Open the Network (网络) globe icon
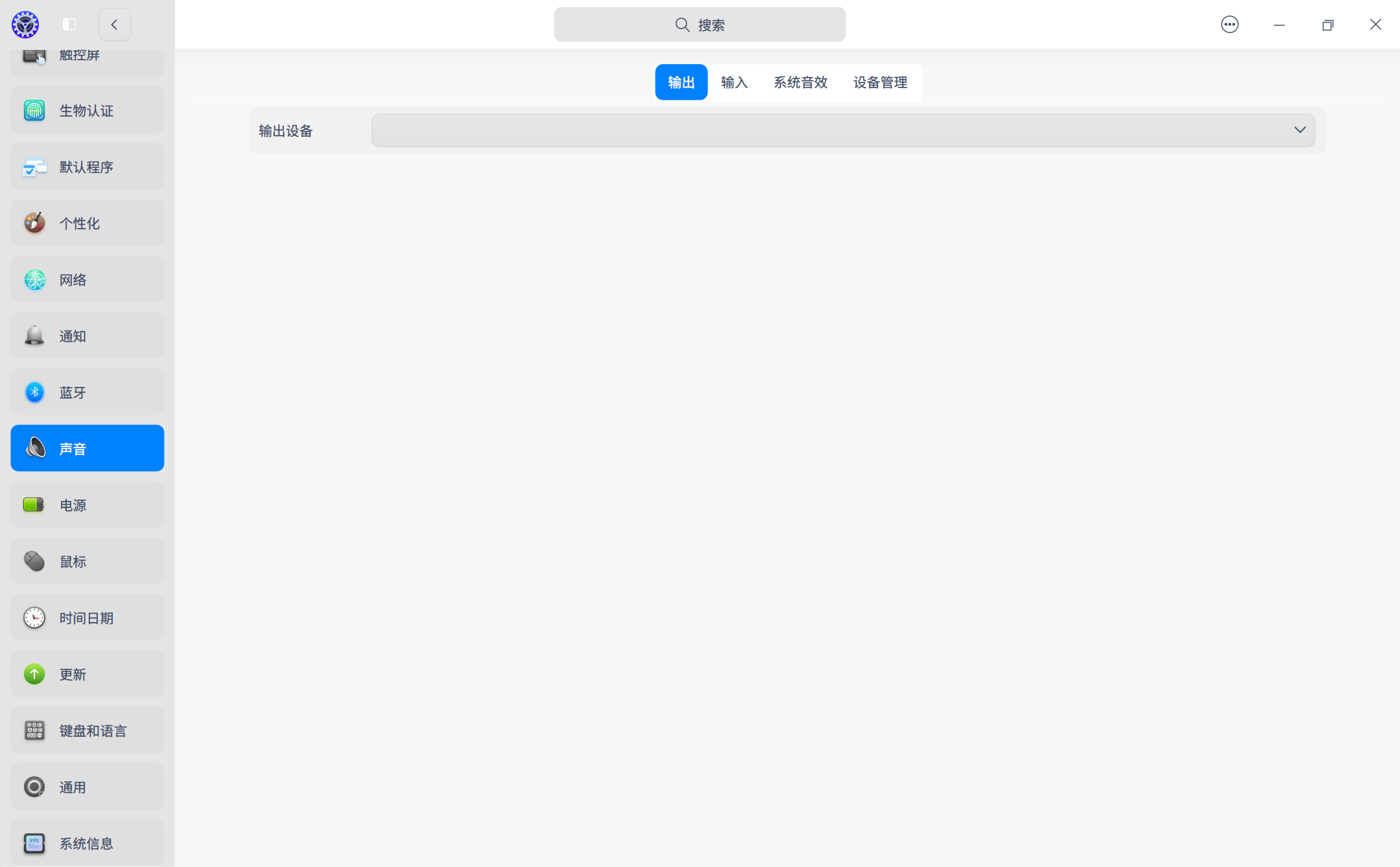Image resolution: width=1400 pixels, height=867 pixels. point(34,279)
